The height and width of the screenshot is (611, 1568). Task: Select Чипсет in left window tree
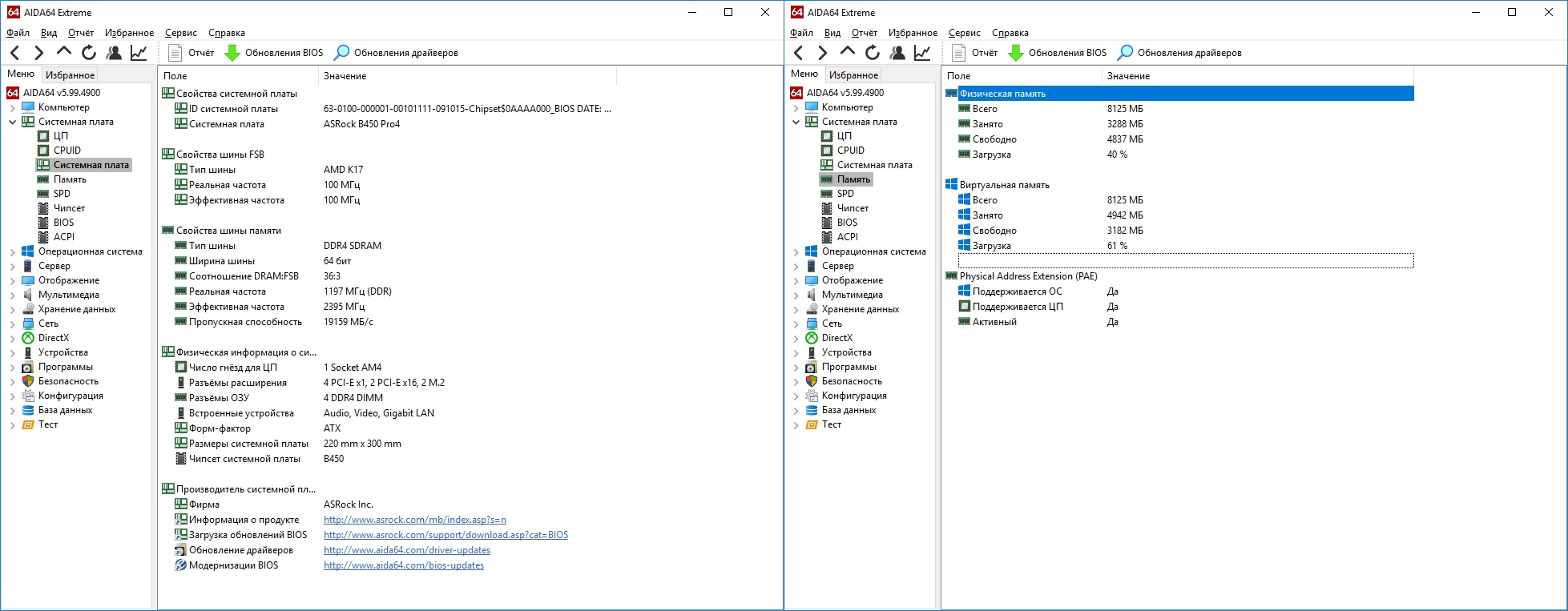point(69,208)
